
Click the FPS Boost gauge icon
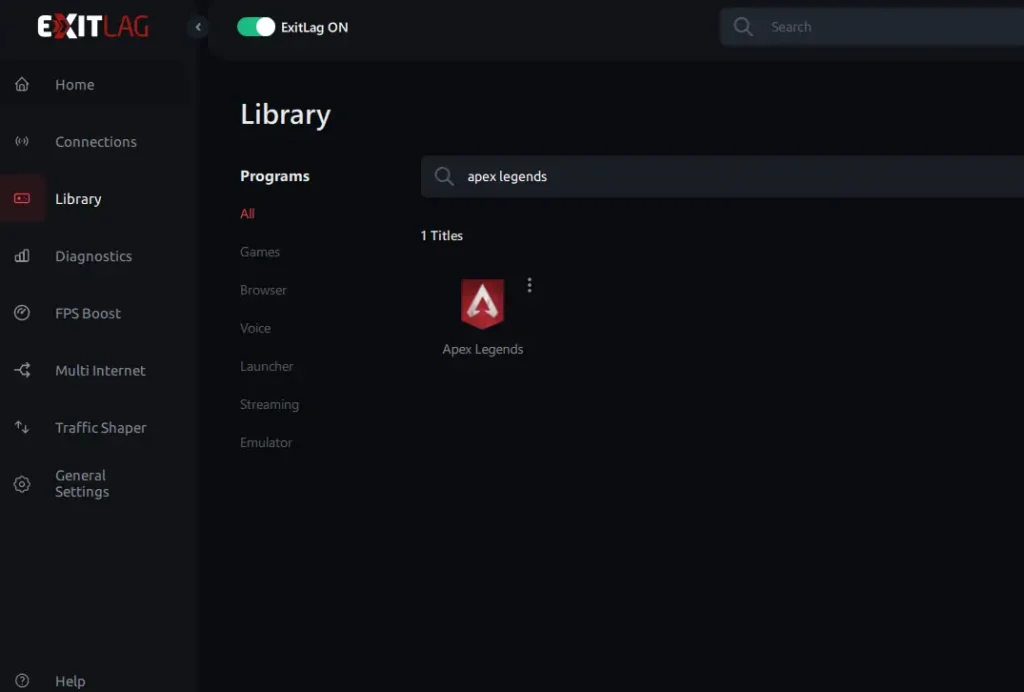[22, 313]
